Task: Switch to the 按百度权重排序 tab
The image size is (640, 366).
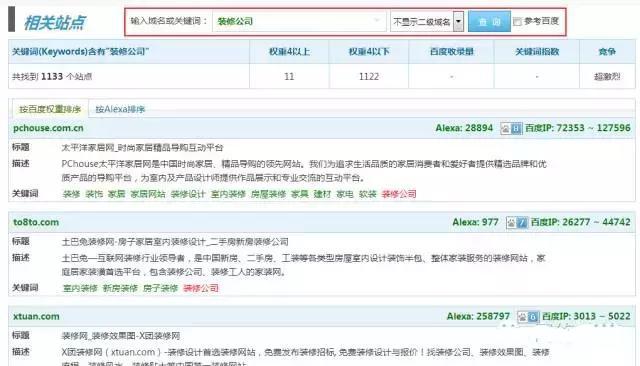Action: click(50, 109)
